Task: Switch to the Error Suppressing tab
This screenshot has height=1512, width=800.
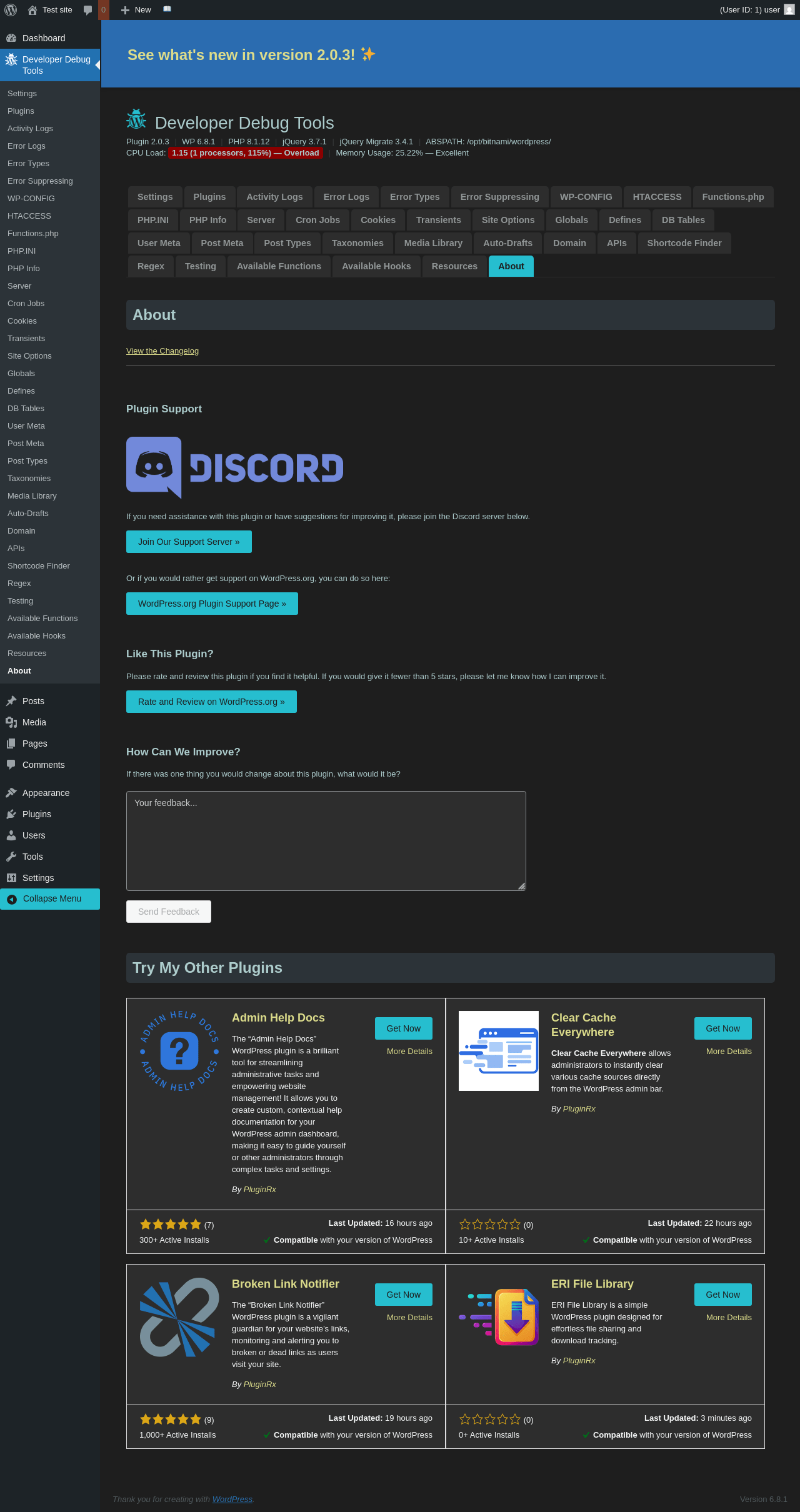Action: pos(500,197)
